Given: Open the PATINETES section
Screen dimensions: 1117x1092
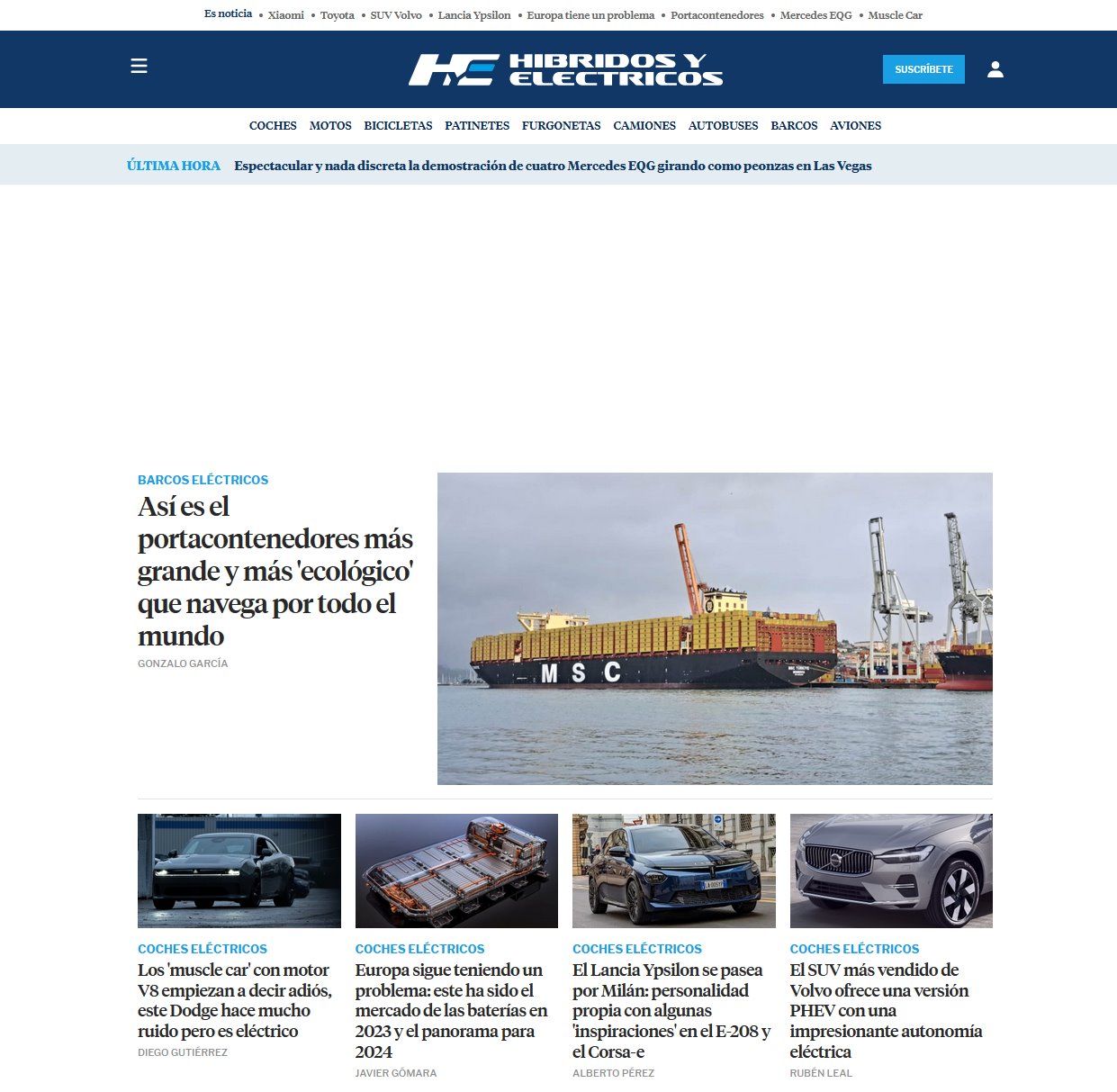Looking at the screenshot, I should (x=477, y=126).
